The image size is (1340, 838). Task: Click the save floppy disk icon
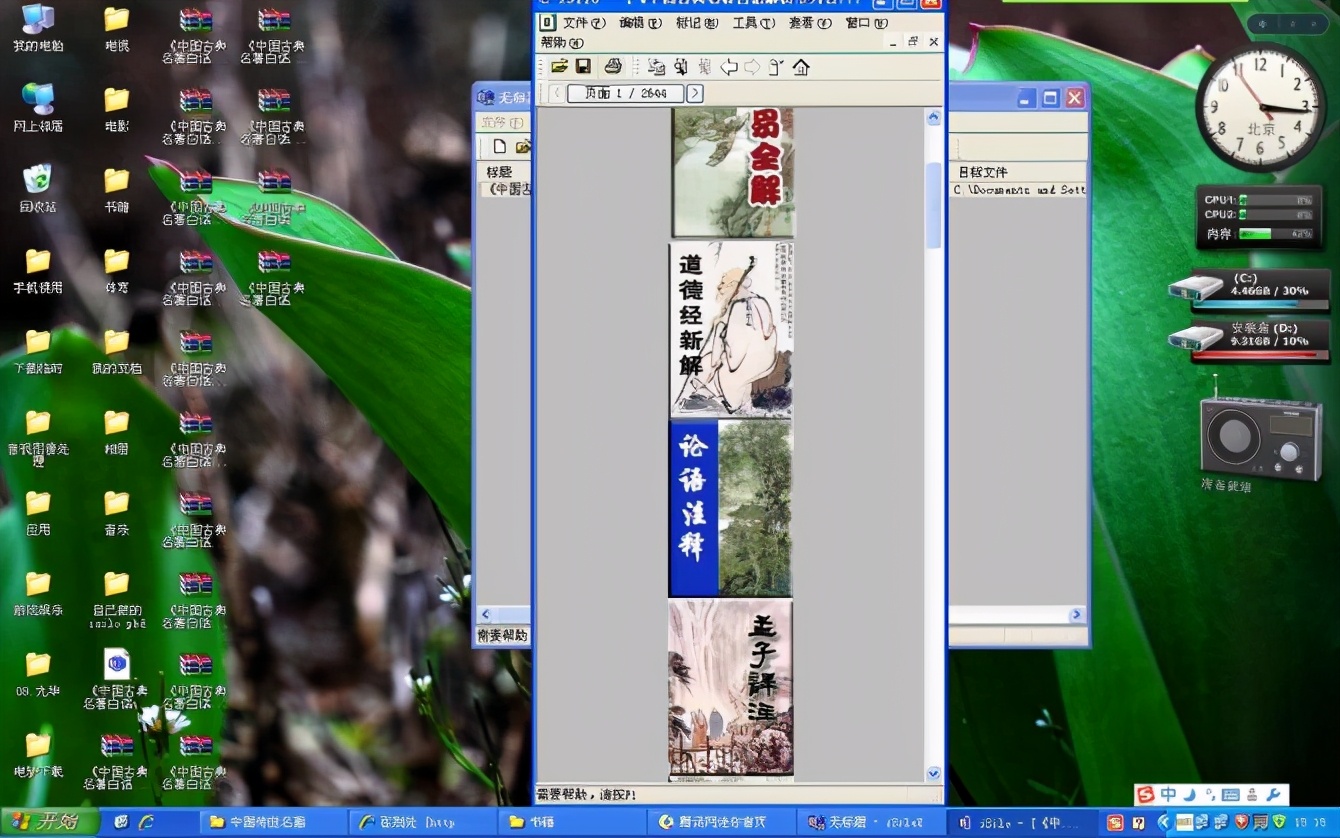click(583, 67)
